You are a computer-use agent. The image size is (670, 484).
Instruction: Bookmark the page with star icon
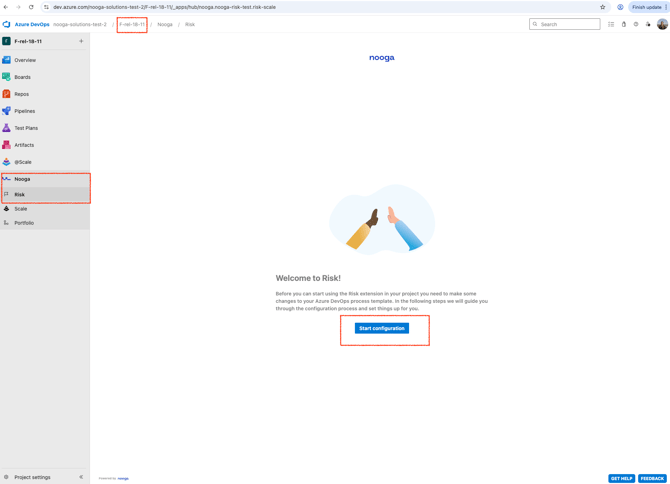tap(602, 7)
